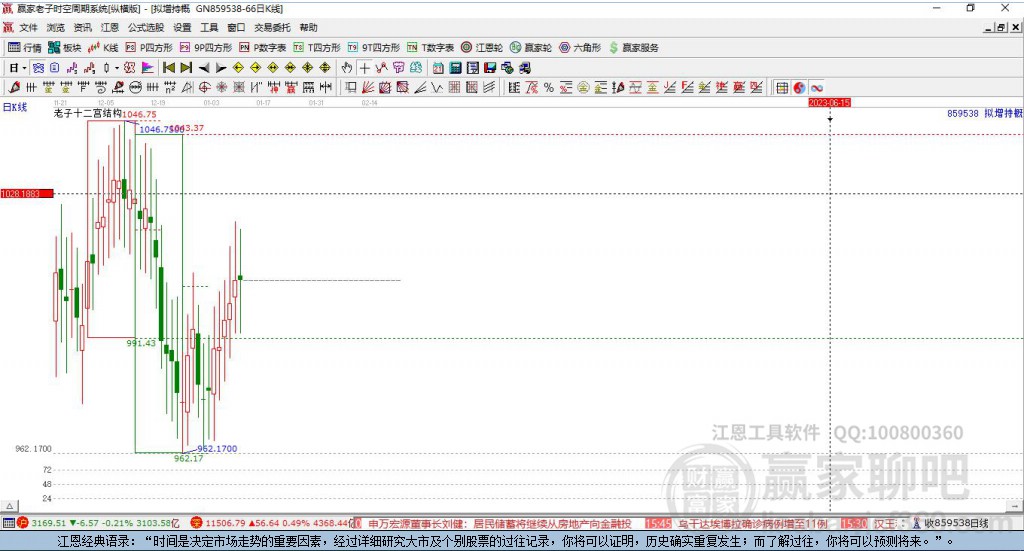Click the percent sign tool icon

[549, 87]
